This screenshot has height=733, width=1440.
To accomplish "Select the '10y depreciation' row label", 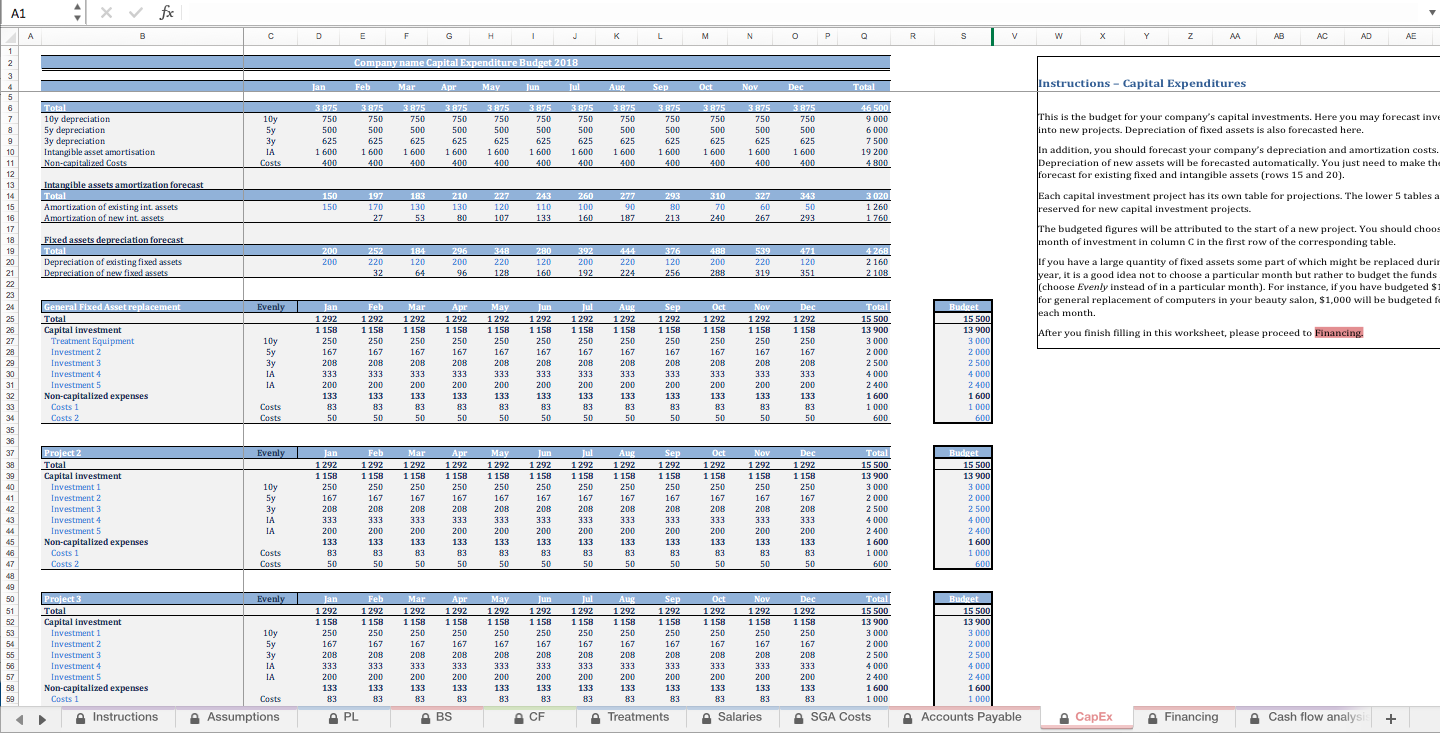I will [x=77, y=119].
